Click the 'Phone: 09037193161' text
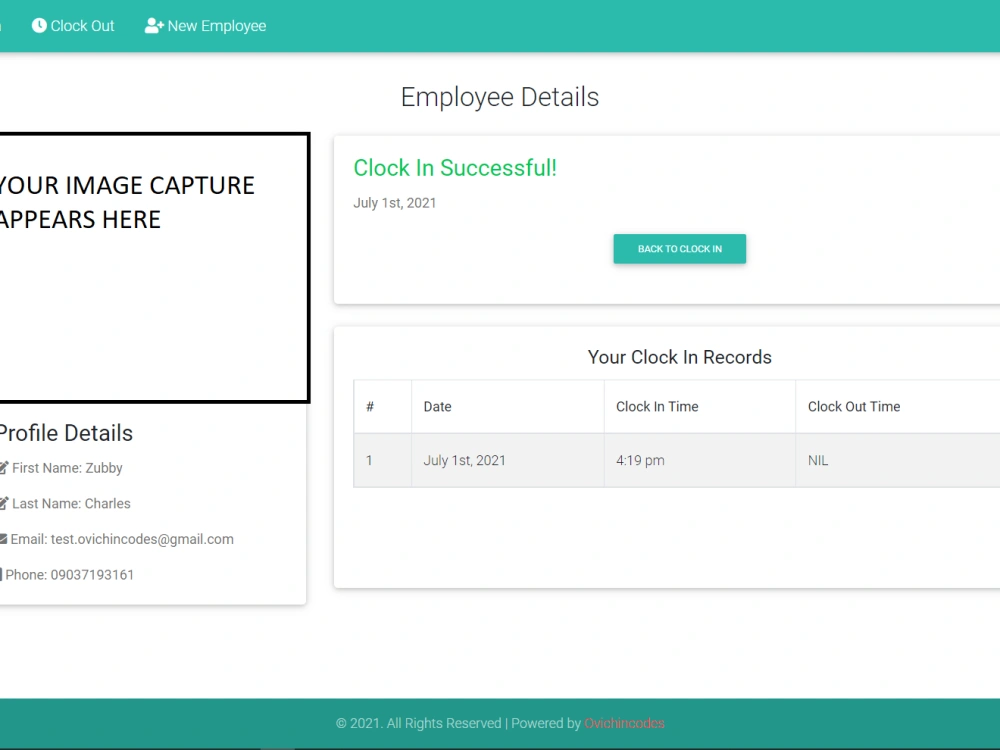Image resolution: width=1000 pixels, height=750 pixels. [x=70, y=575]
